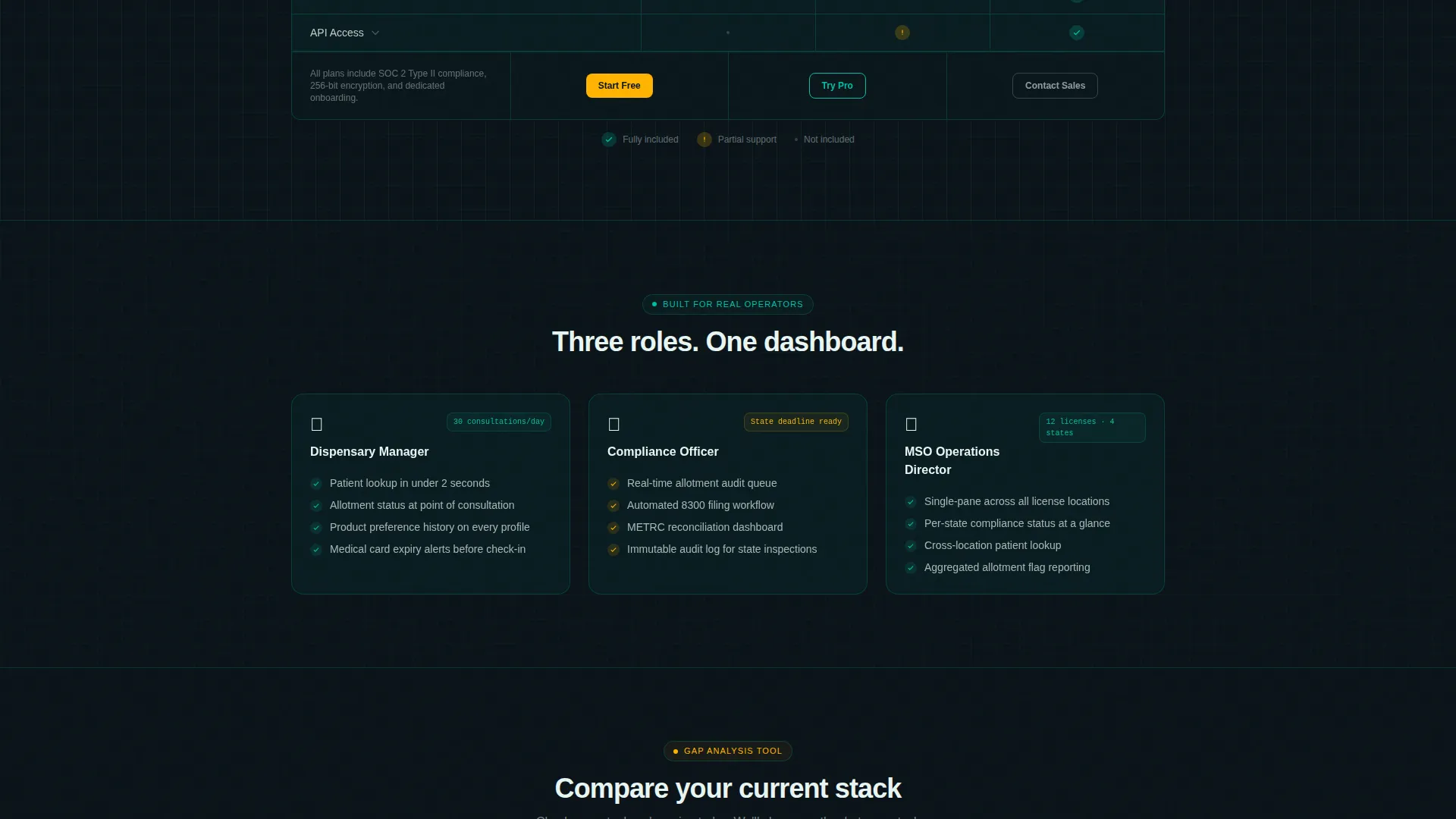This screenshot has height=819, width=1456.
Task: Click the MSO Operations Director card icon
Action: tap(912, 424)
